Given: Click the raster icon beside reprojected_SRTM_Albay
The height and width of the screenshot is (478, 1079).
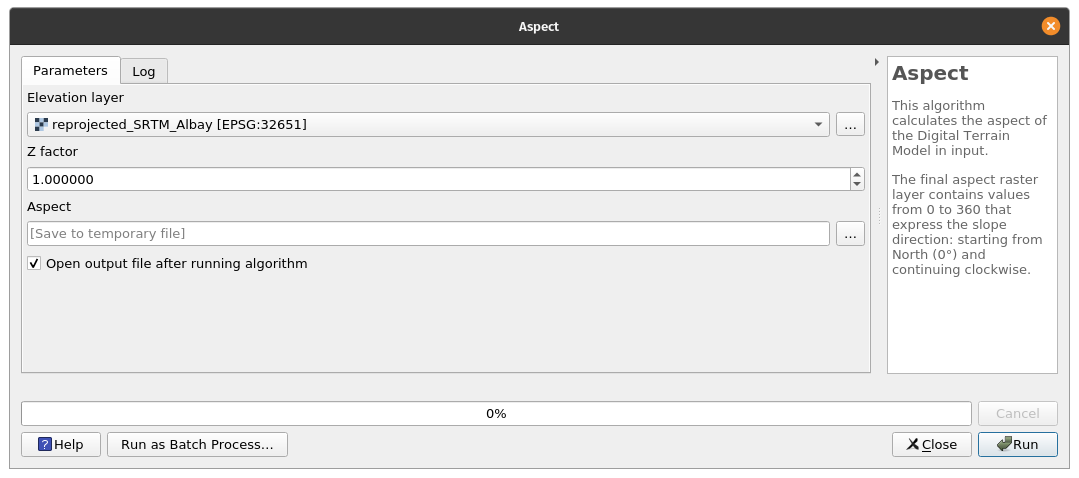Looking at the screenshot, I should tap(41, 124).
